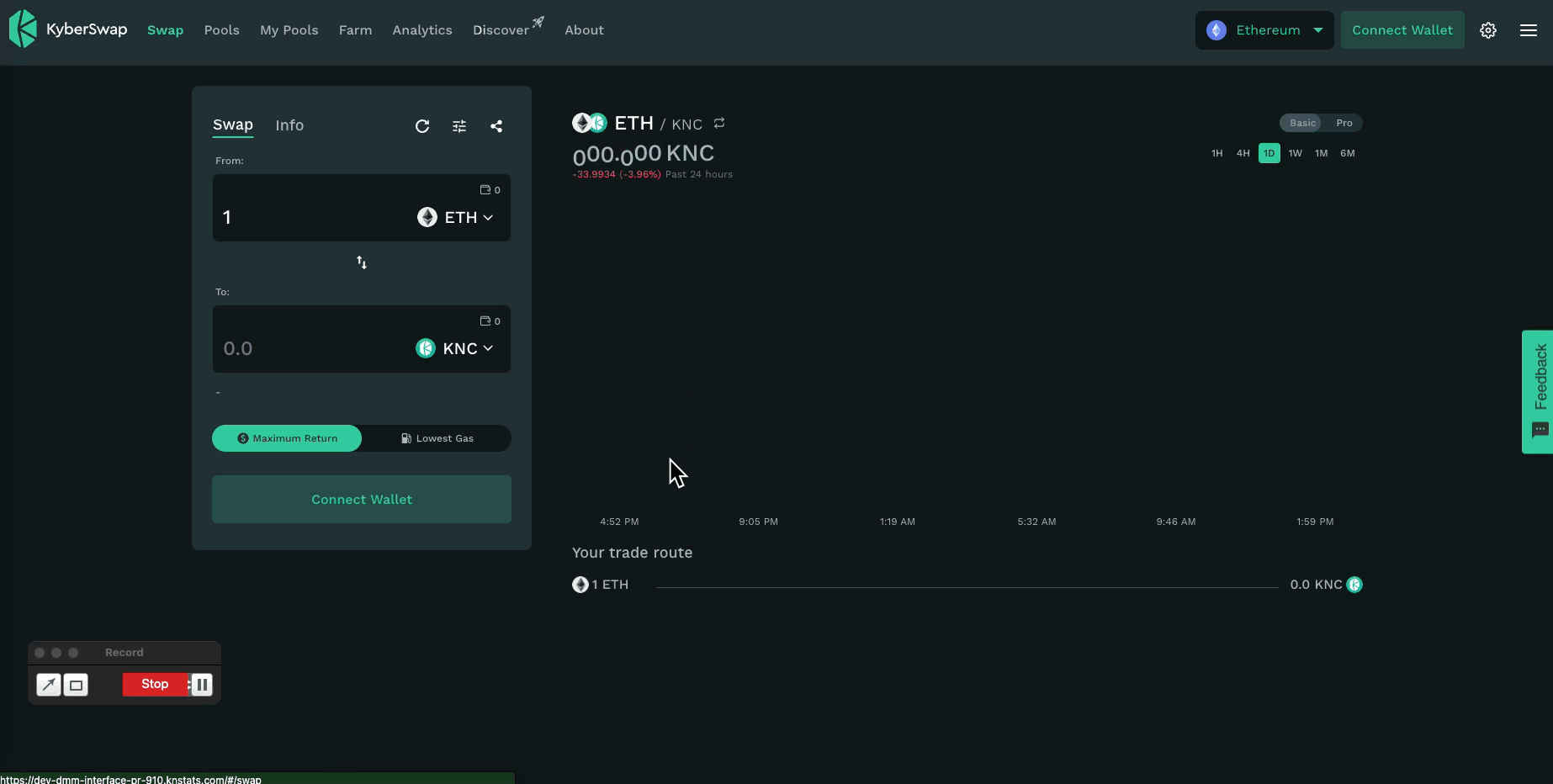This screenshot has width=1553, height=784.
Task: Click the 1:19 AM chart time label
Action: [x=898, y=522]
